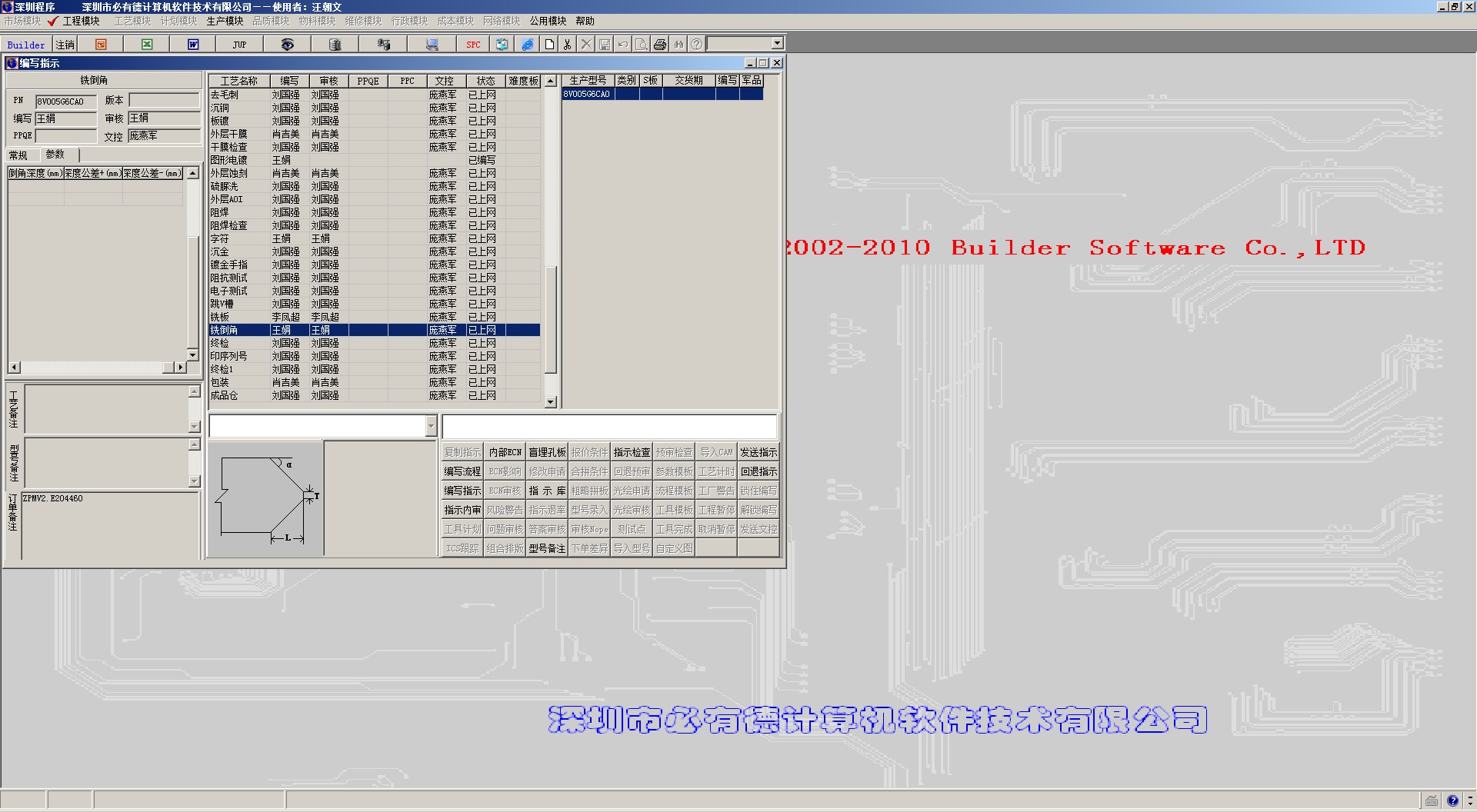
Task: Click the 订单备注 text area
Action: tap(111, 525)
